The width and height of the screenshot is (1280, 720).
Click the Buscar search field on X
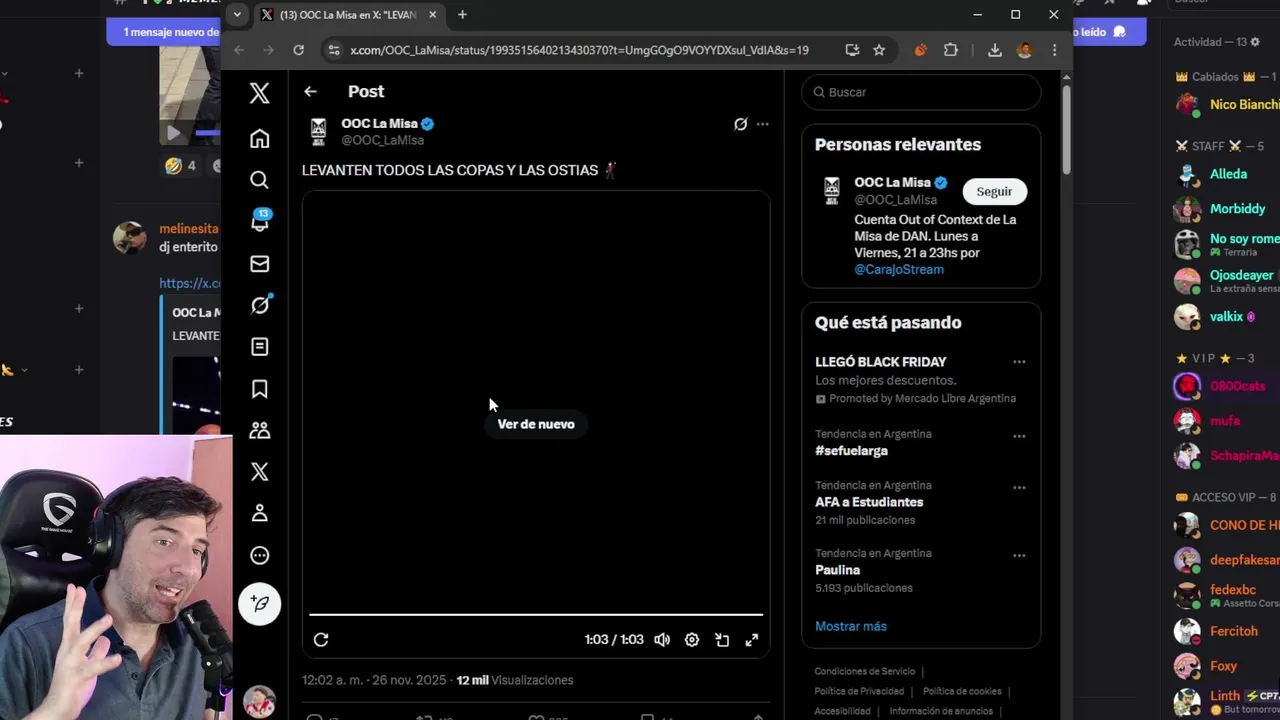(921, 92)
